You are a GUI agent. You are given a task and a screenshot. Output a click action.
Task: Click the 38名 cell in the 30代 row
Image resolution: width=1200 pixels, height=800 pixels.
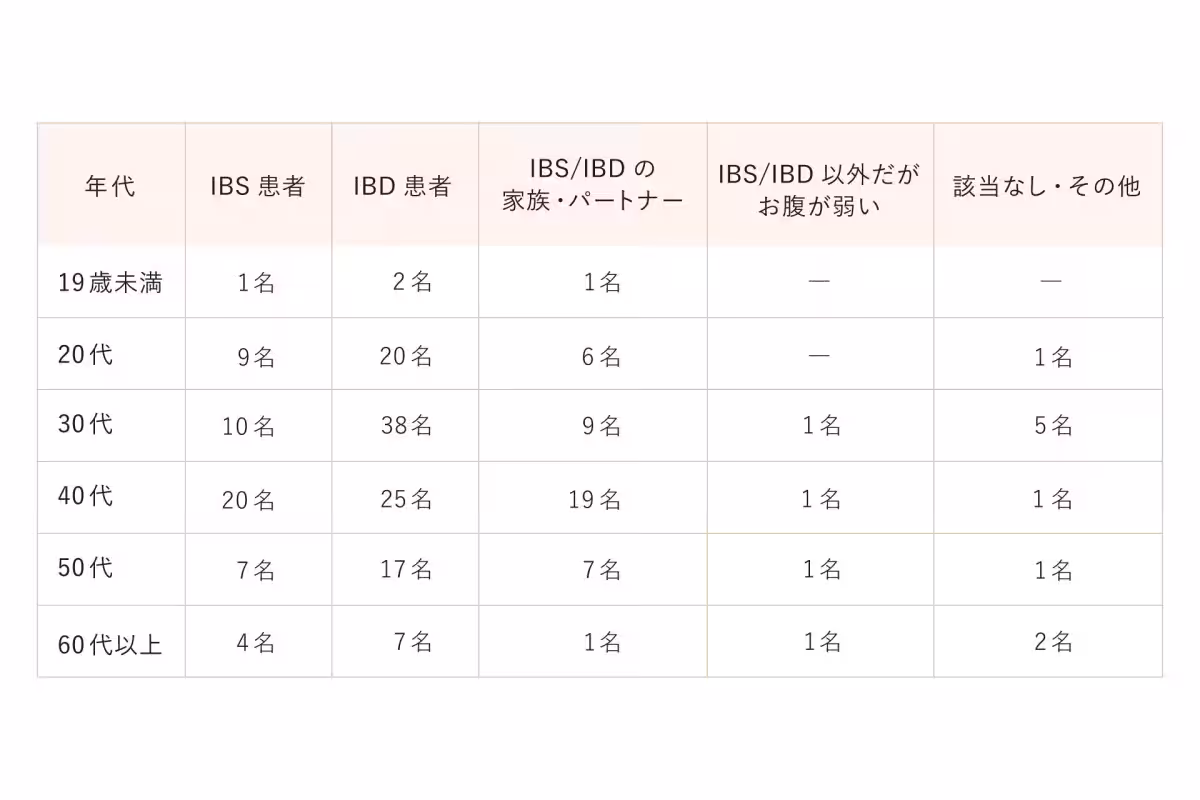406,426
